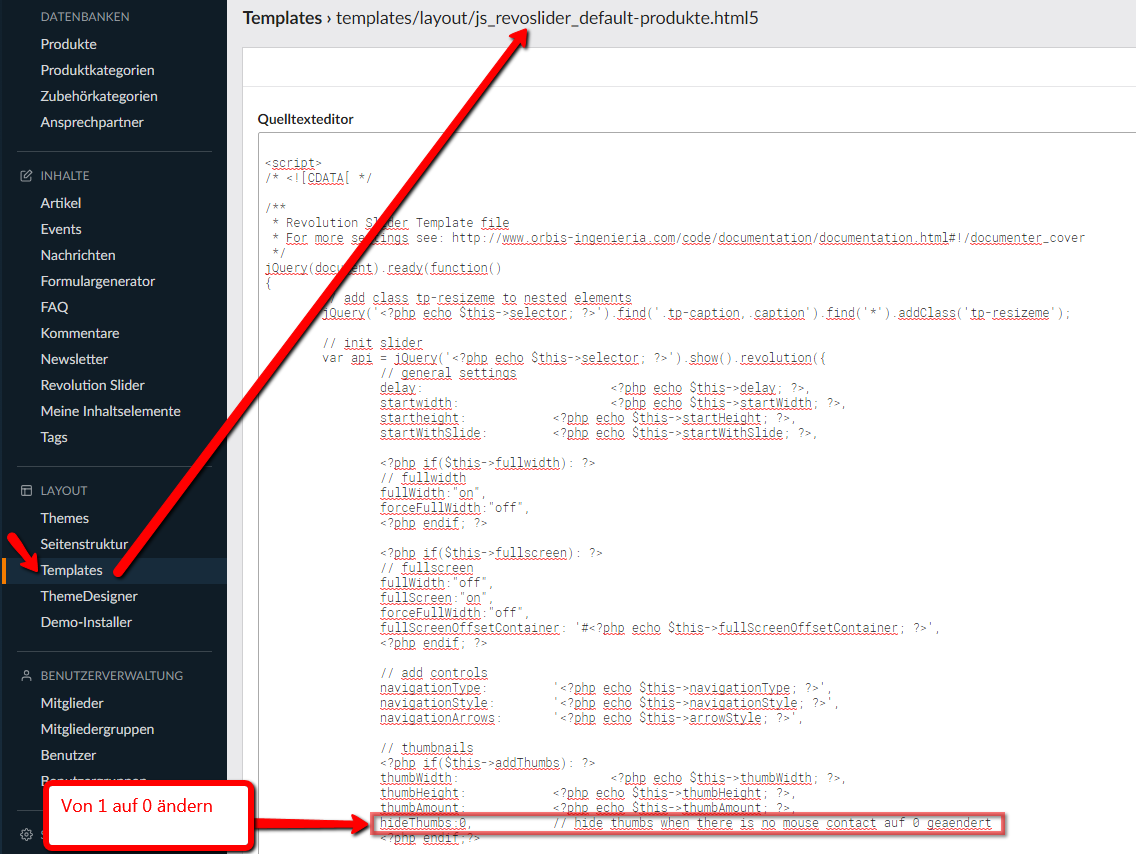Screen dimensions: 1136x854
Task: Open Mitgliedergruppen
Action: pos(97,730)
